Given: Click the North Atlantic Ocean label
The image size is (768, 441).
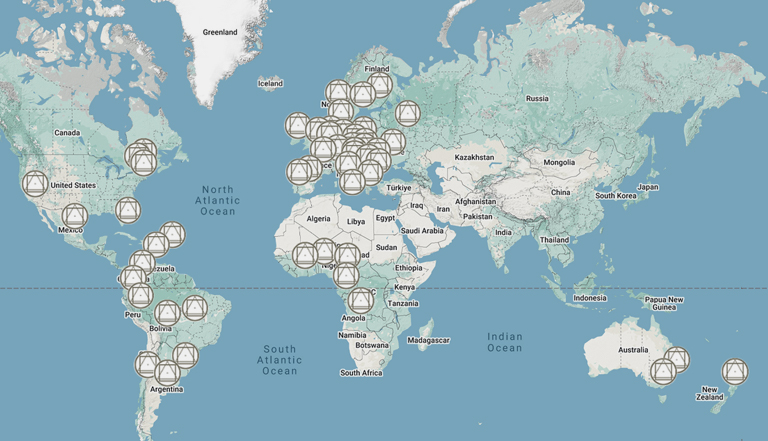Looking at the screenshot, I should click(x=217, y=200).
